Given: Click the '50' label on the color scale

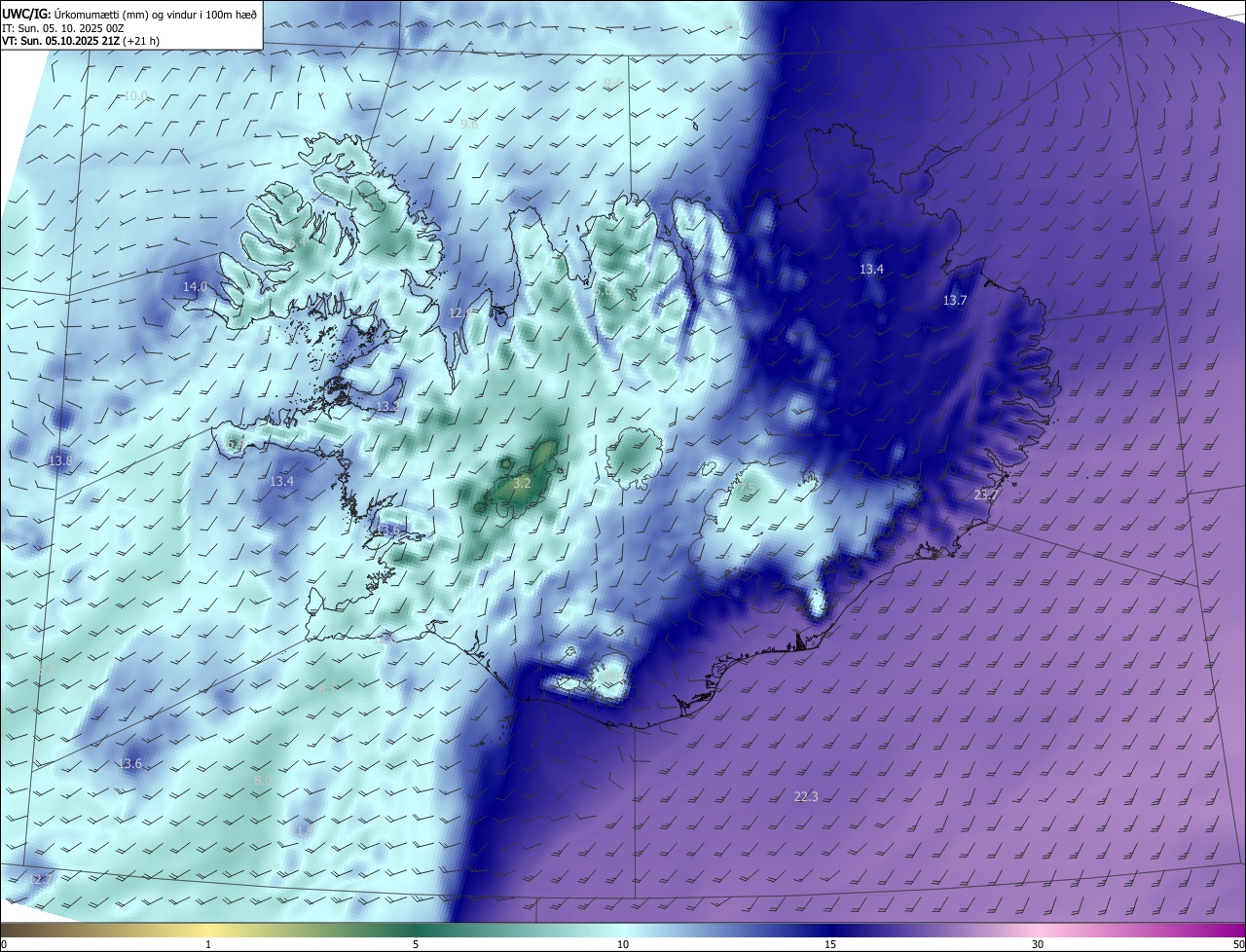Looking at the screenshot, I should tap(1239, 944).
